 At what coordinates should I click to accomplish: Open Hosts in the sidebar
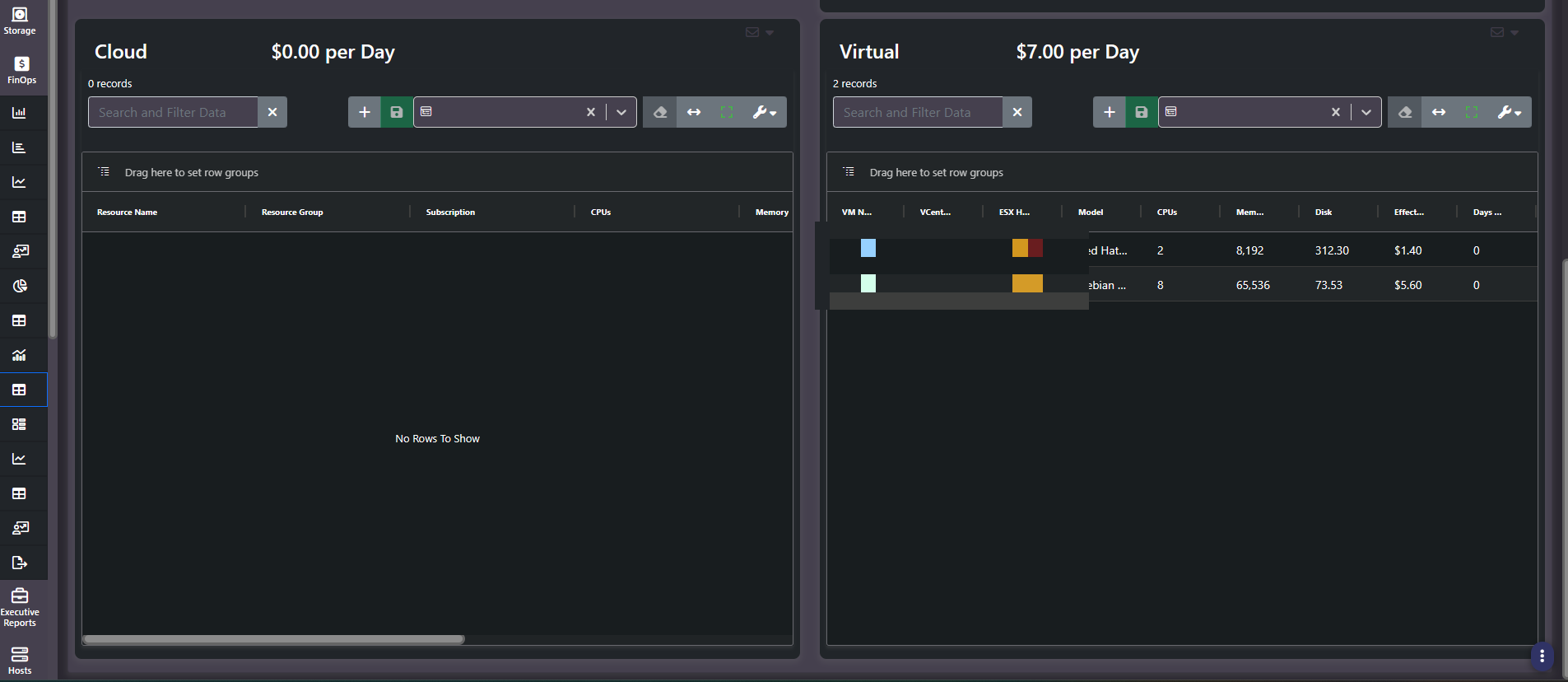(20, 661)
